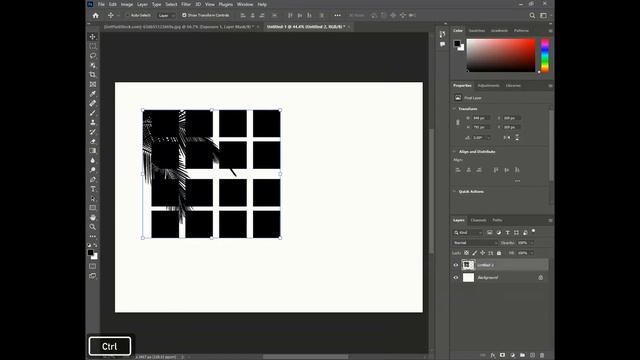Viewport: 640px width, 360px height.
Task: Select the Background layer thumbnail
Action: pos(468,278)
